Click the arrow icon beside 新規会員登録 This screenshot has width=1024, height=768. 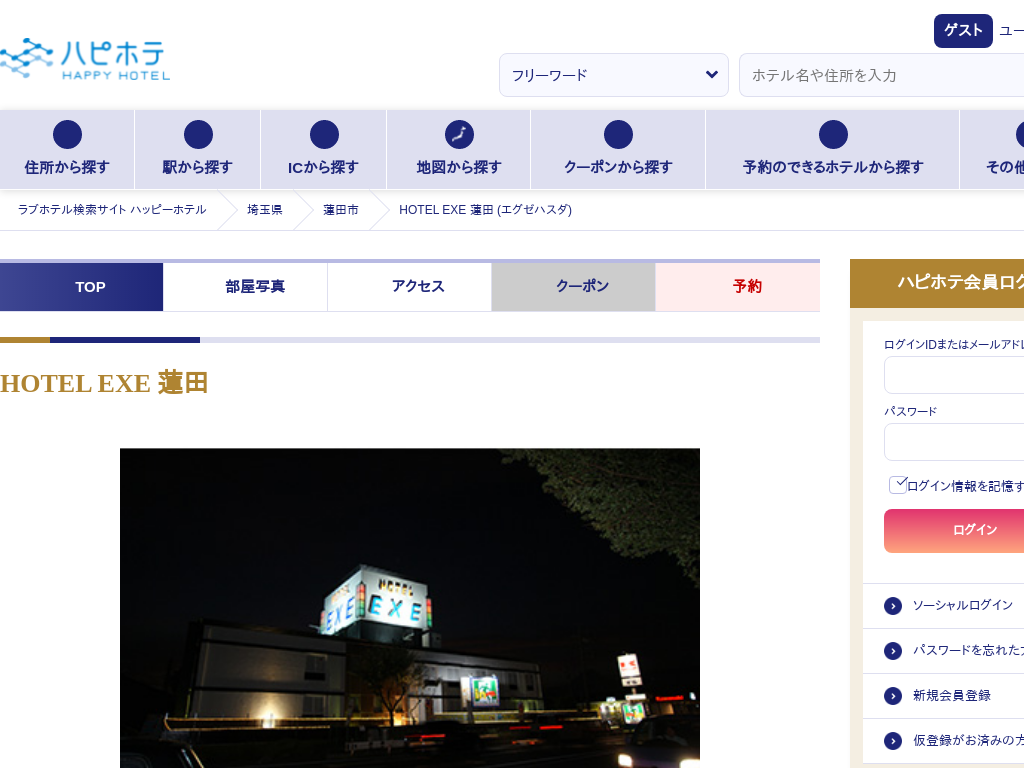[x=893, y=696]
